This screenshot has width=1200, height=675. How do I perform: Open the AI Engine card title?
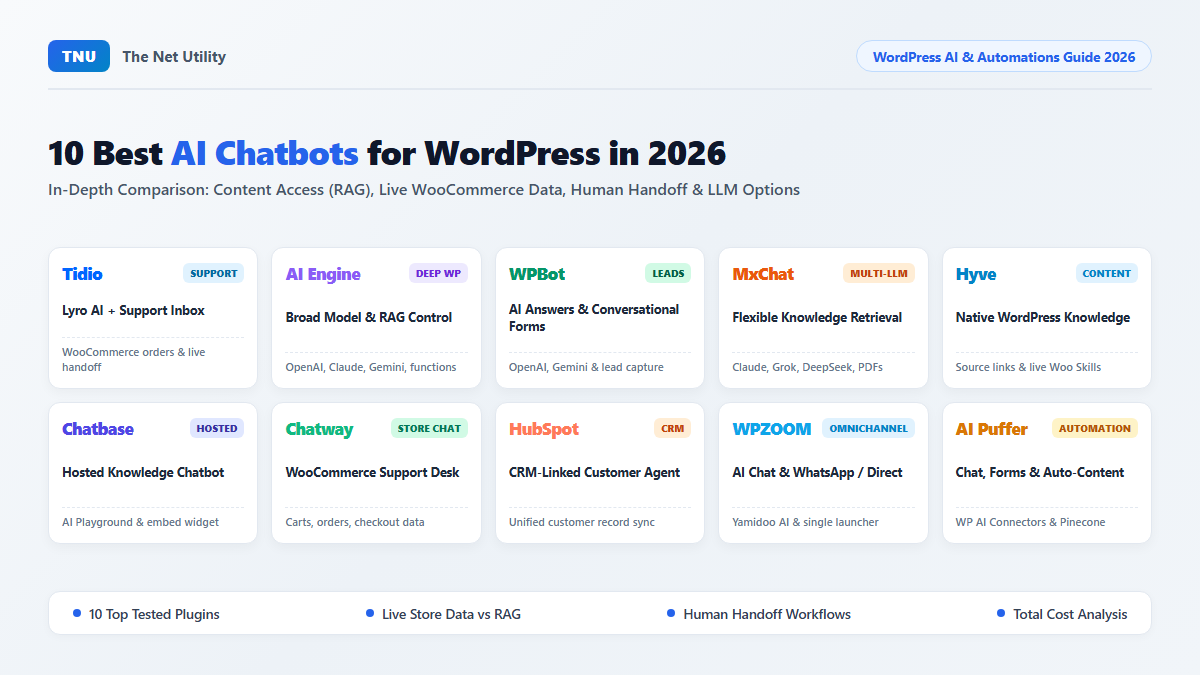[323, 274]
